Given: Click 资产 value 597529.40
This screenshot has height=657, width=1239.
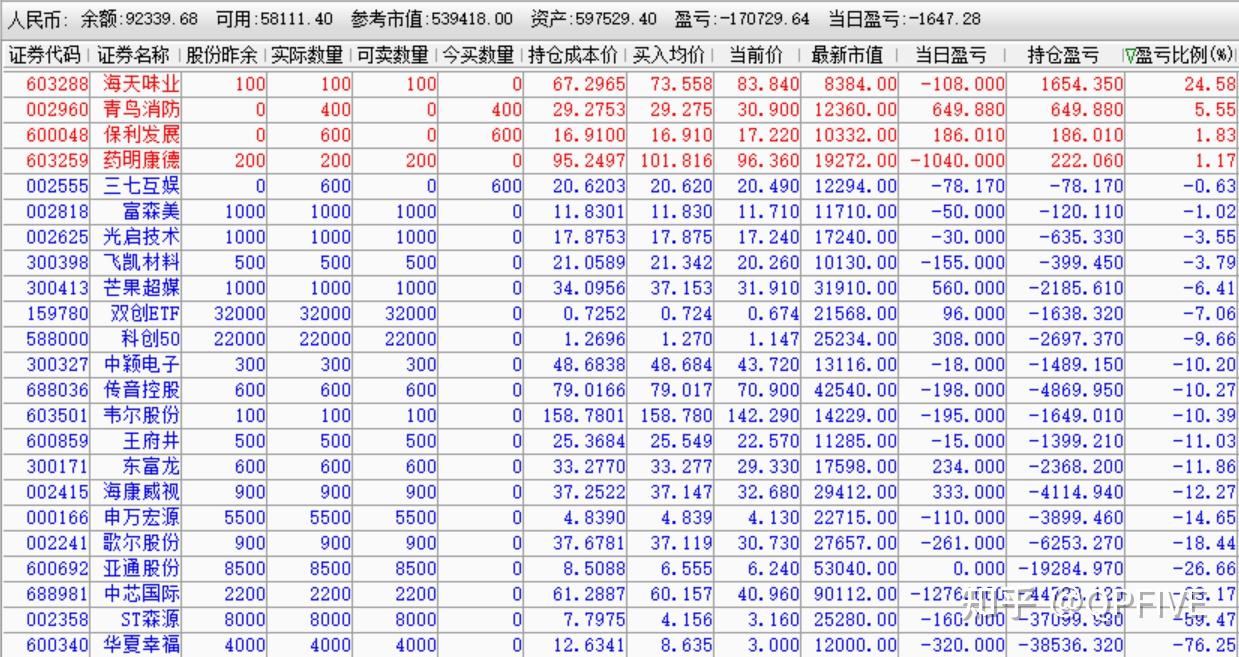Looking at the screenshot, I should (614, 19).
